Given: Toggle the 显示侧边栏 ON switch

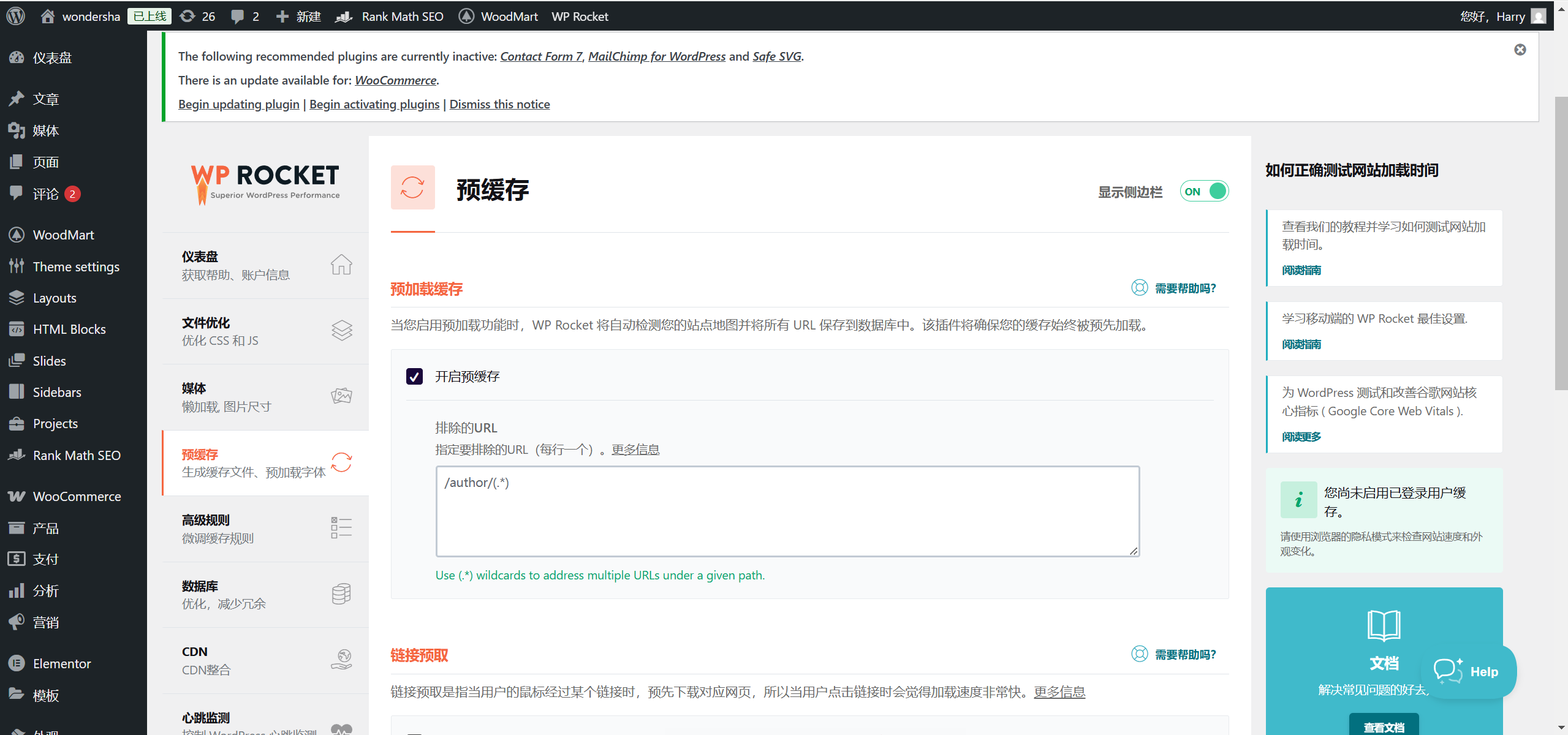Looking at the screenshot, I should (x=1204, y=191).
